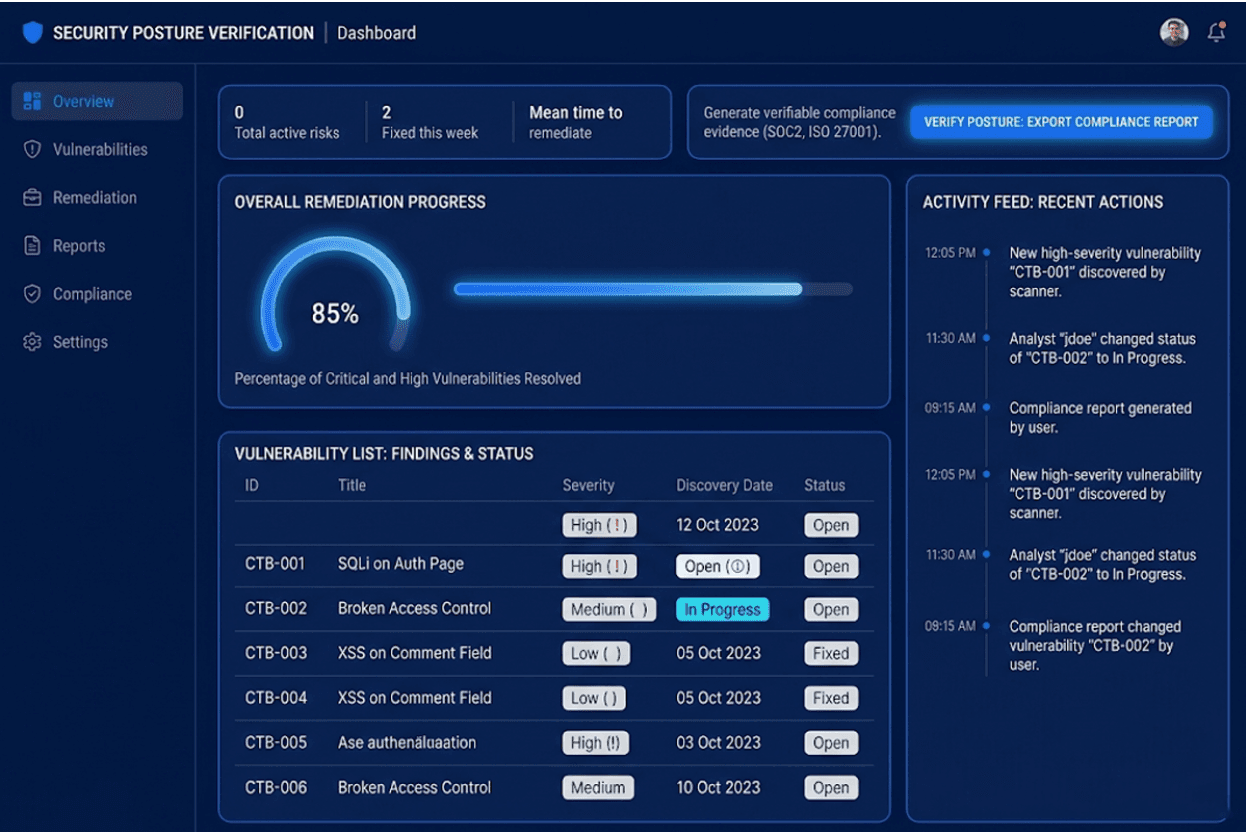This screenshot has width=1246, height=832.
Task: Click the SQLi on Auth Page title
Action: click(x=401, y=564)
